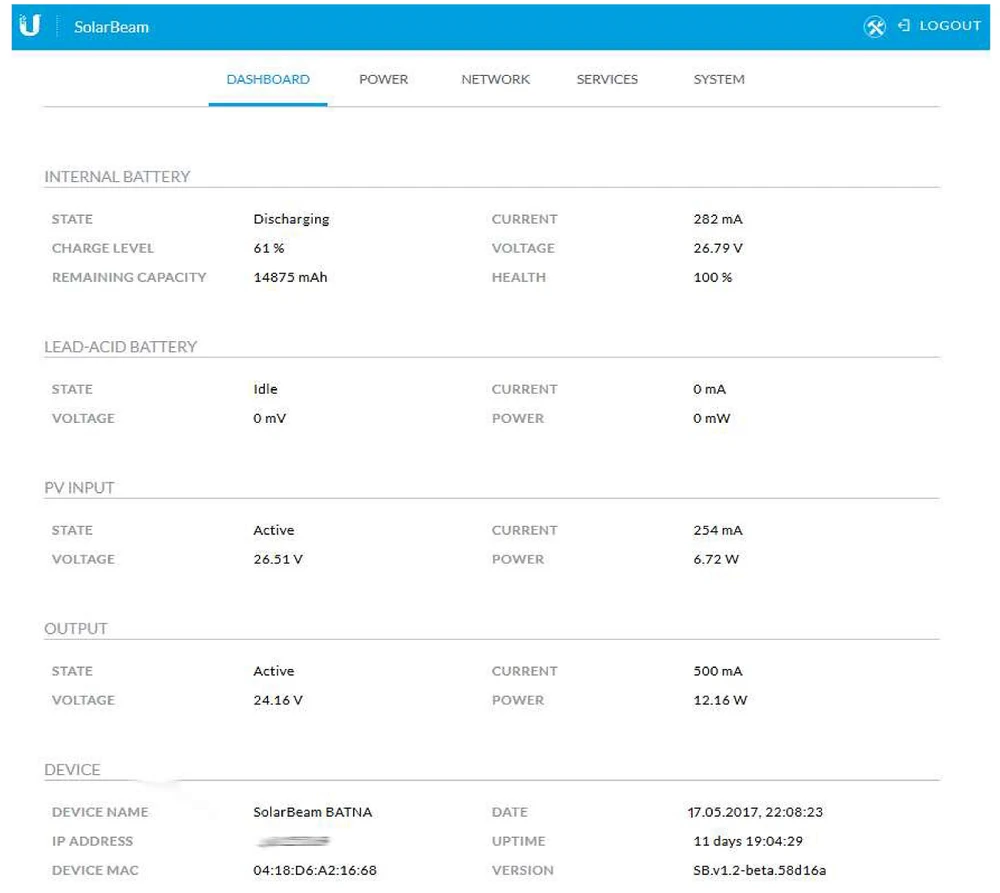The image size is (1000, 893).
Task: Select the SERVICES tab
Action: tap(607, 80)
